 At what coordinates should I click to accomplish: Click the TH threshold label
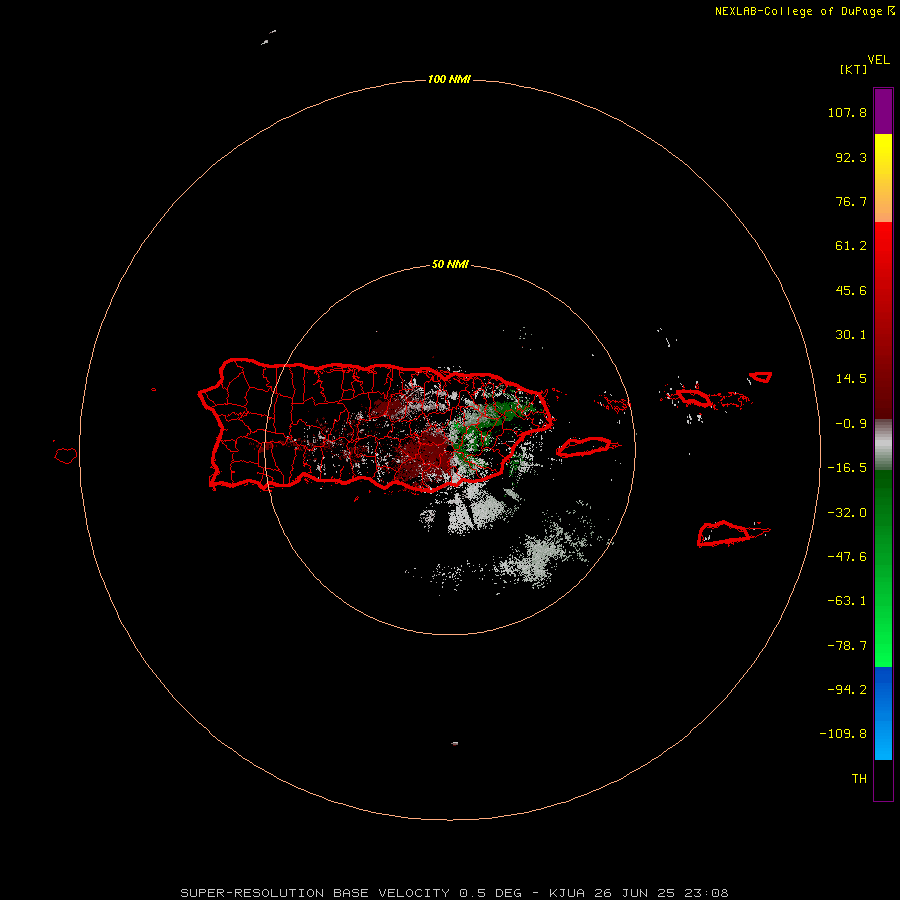tap(859, 779)
